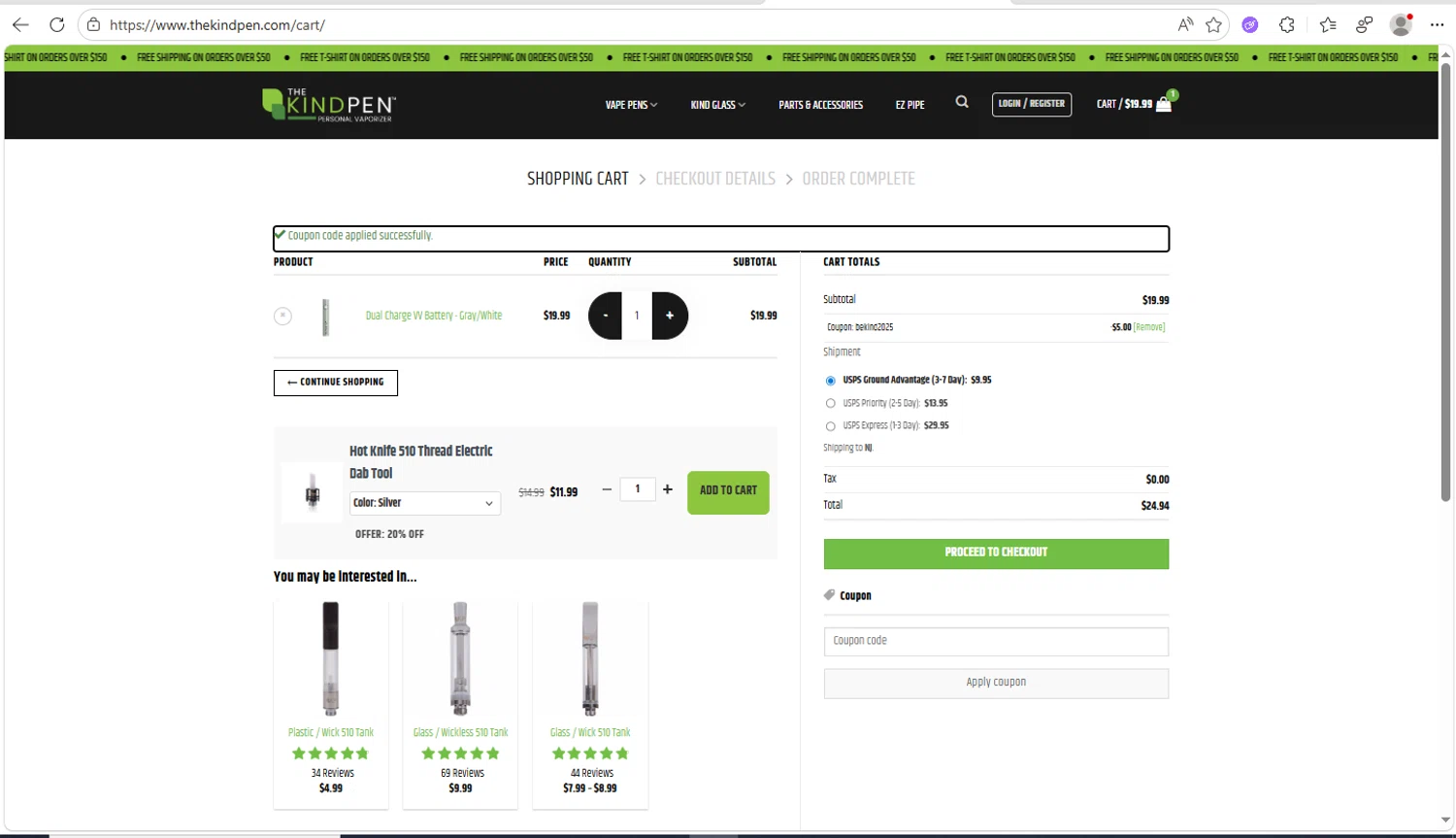Open the Color: Silver dropdown

click(x=425, y=503)
